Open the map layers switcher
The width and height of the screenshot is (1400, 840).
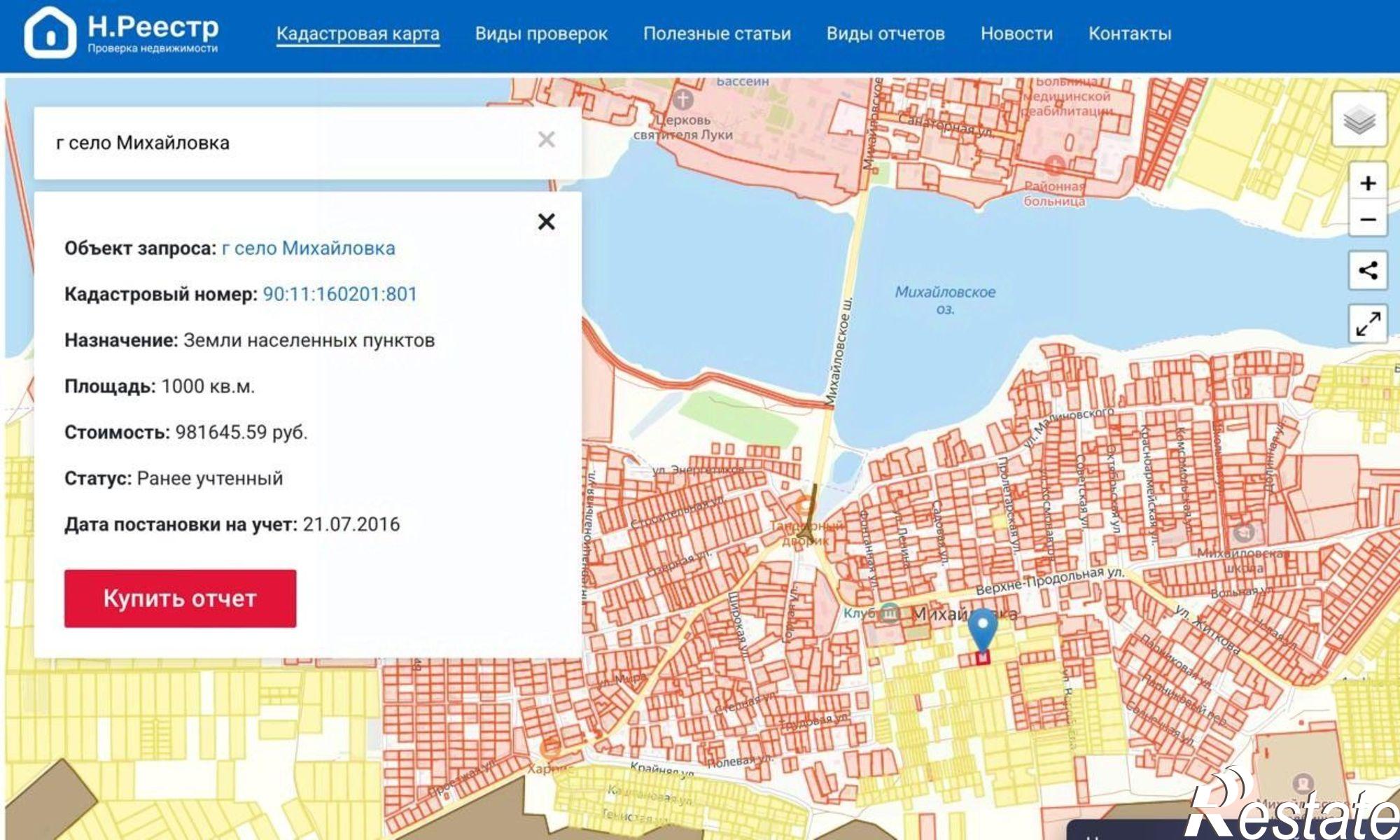point(1359,120)
